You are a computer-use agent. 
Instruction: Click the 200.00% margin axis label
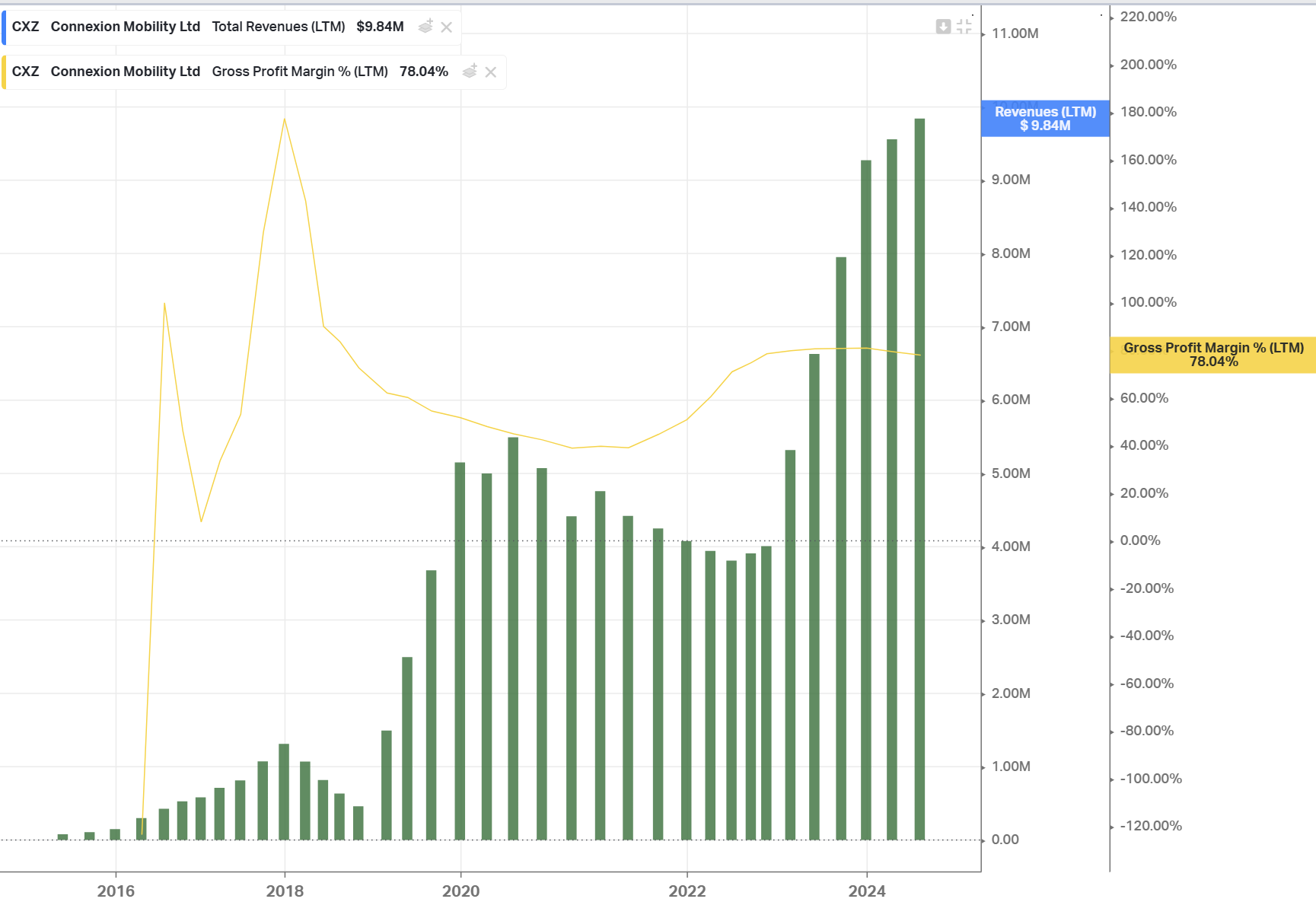point(1148,65)
